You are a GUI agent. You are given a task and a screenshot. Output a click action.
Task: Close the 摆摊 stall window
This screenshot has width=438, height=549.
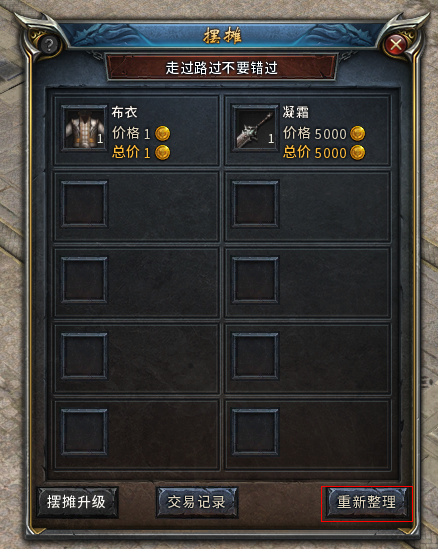click(x=396, y=45)
